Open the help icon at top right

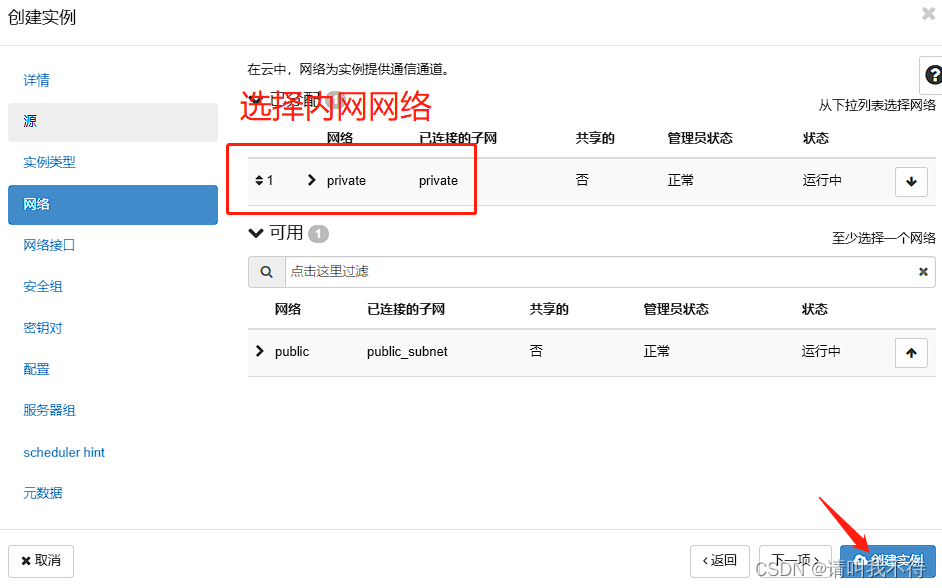click(x=935, y=75)
